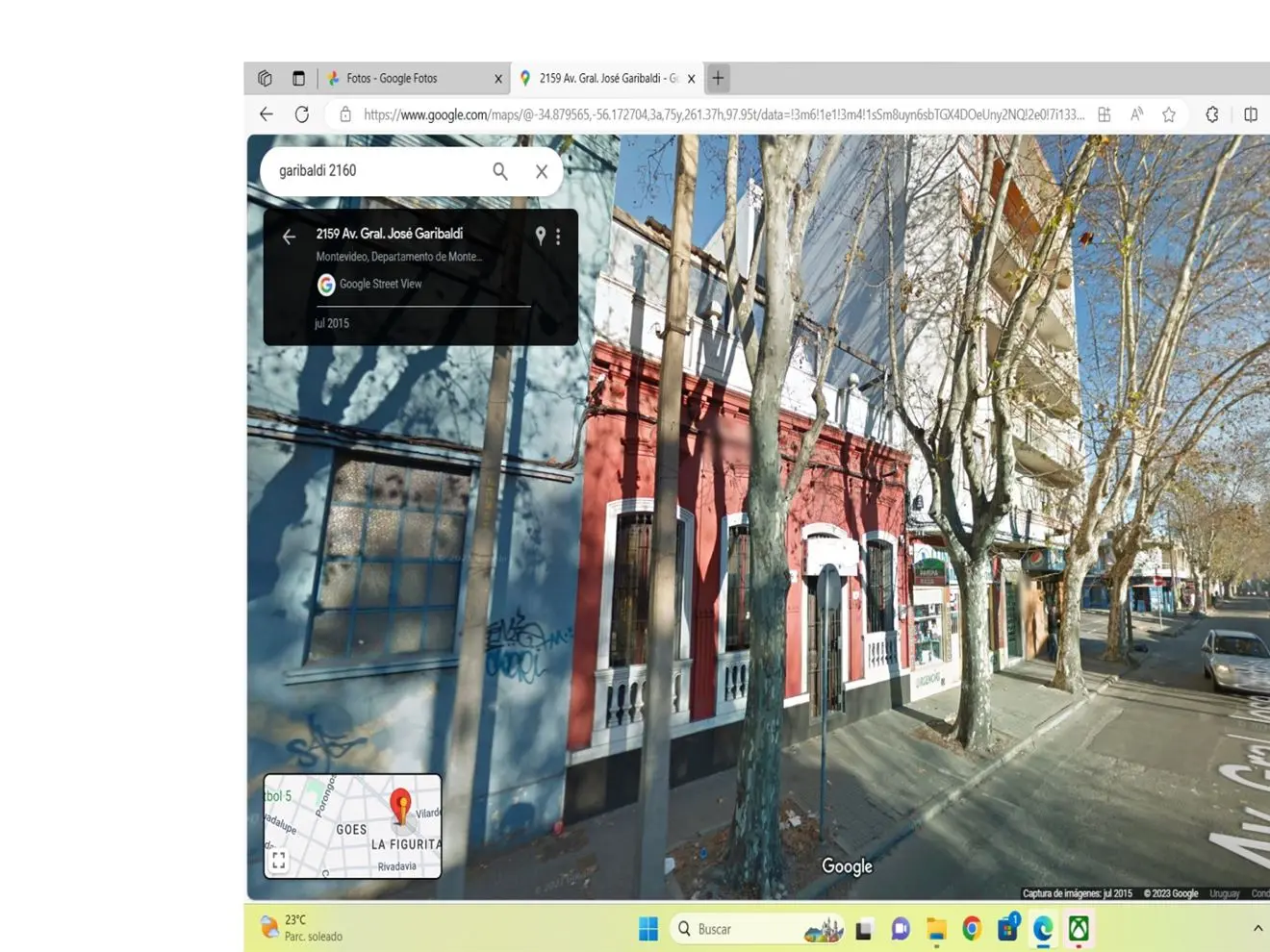Viewport: 1270px width, 952px height.
Task: Open the app available icon in address bar
Action: 1105,114
